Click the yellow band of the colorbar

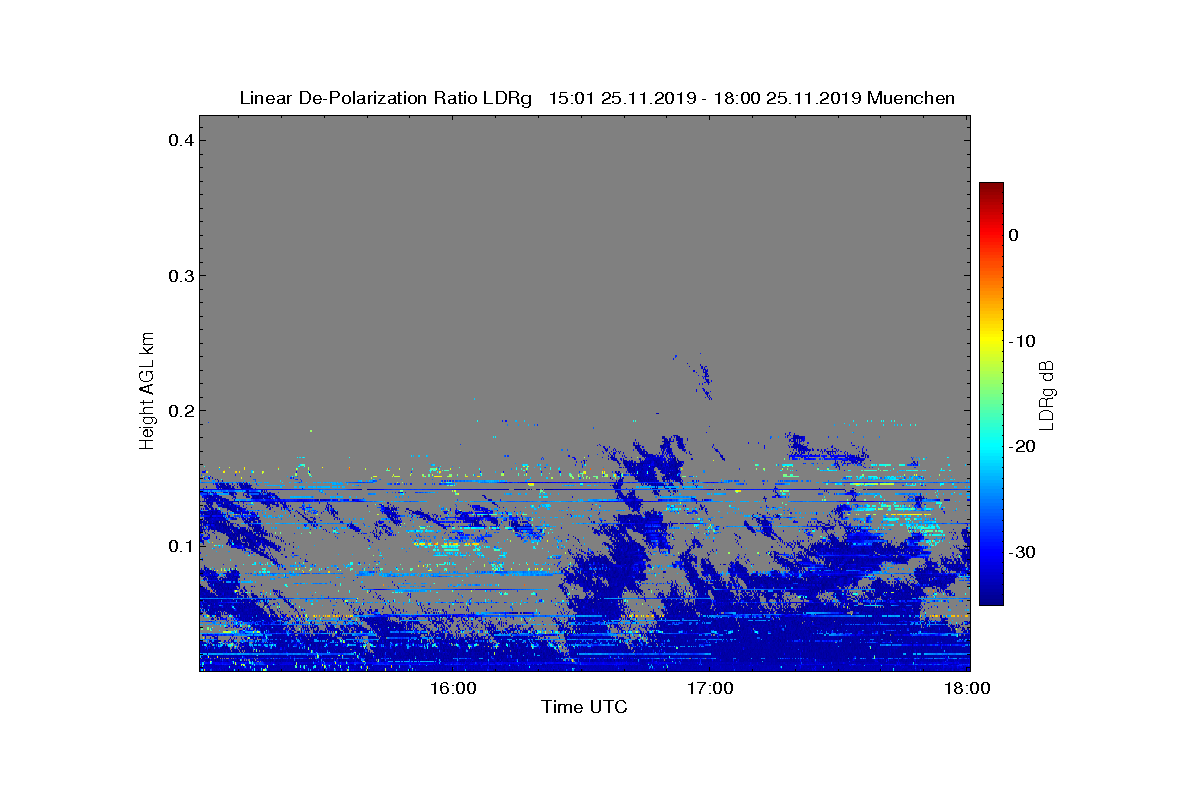click(991, 341)
